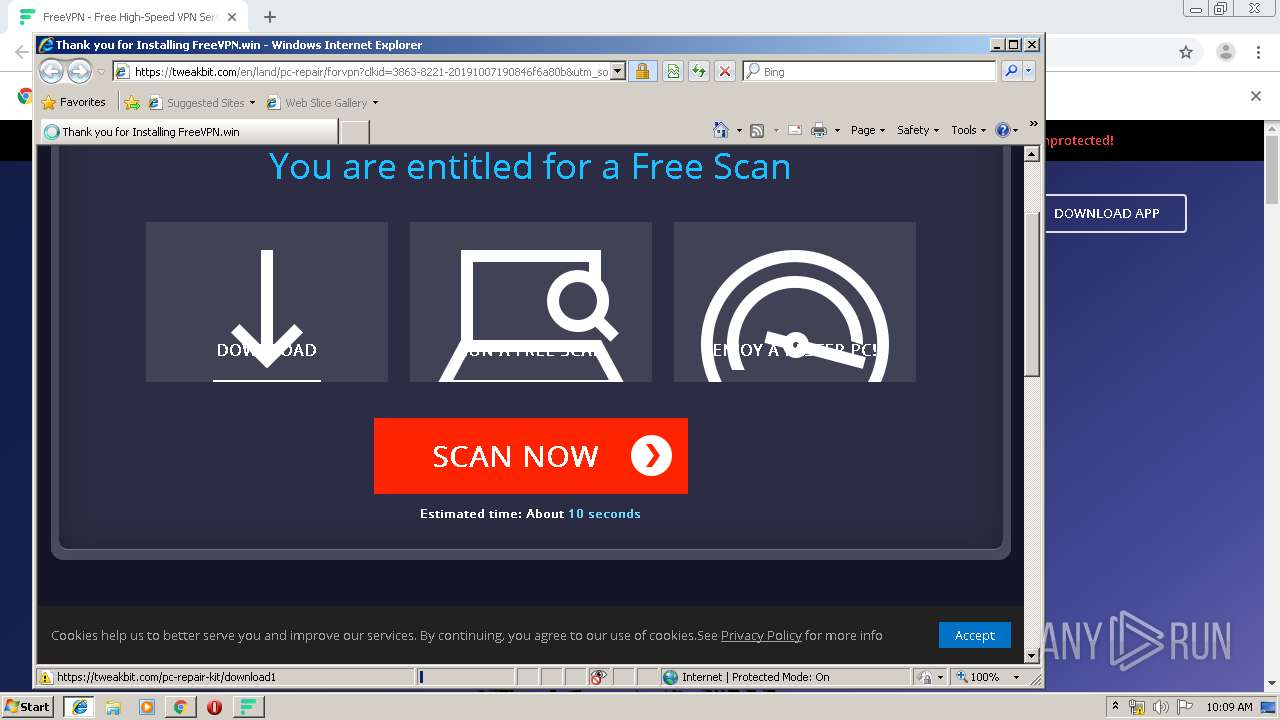Screen dimensions: 1280x720
Task: Click the status bar privacy report eye icon
Action: 598,677
